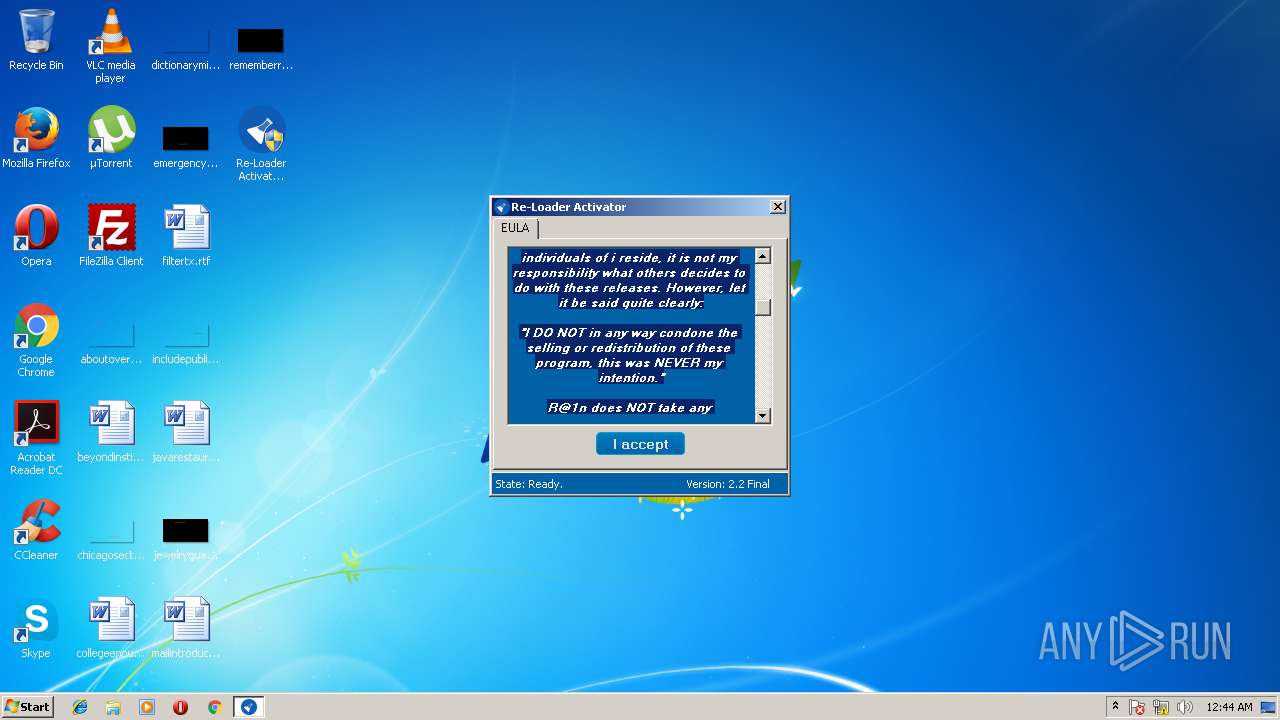
Task: Click the Show desktop button
Action: pyautogui.click(x=1269, y=707)
